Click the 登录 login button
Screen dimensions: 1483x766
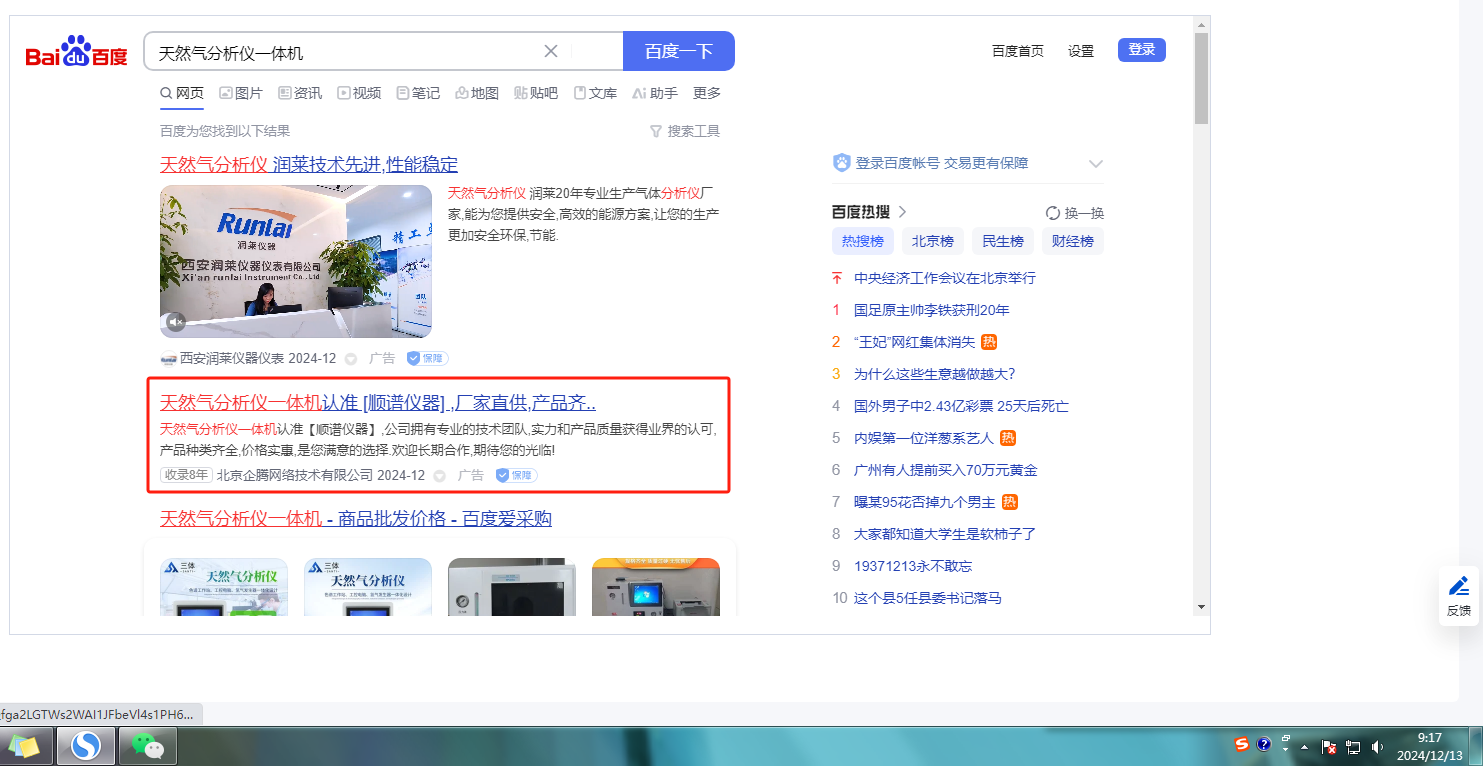tap(1142, 50)
